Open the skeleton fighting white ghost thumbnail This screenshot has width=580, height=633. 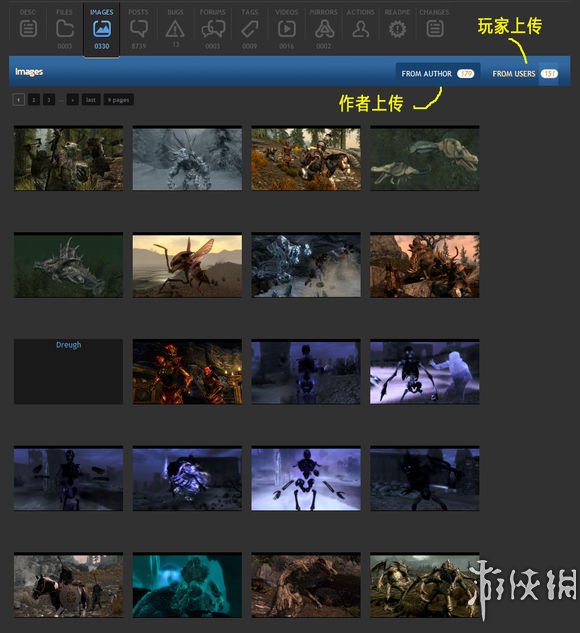pyautogui.click(x=425, y=372)
